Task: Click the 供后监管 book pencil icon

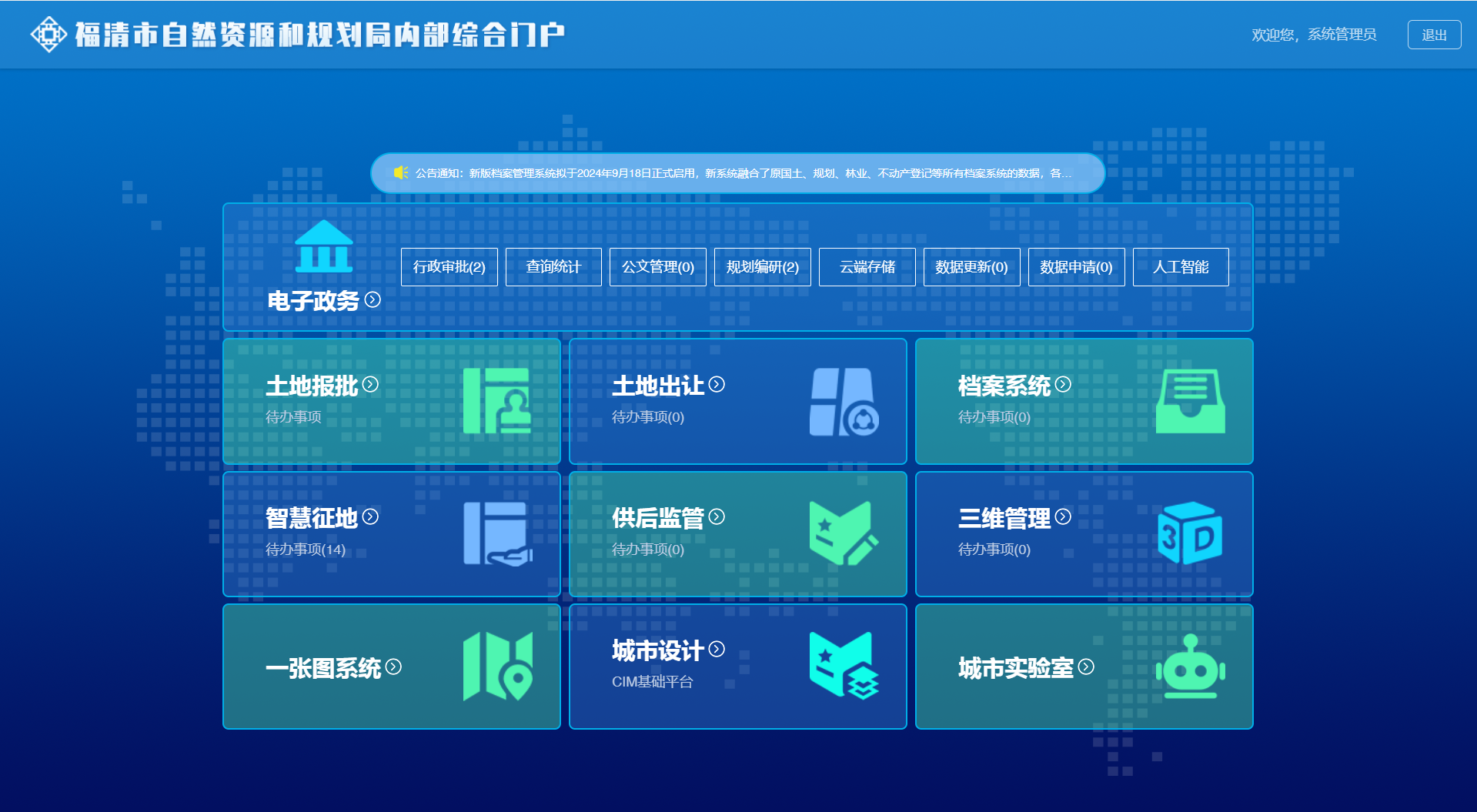Action: (844, 533)
